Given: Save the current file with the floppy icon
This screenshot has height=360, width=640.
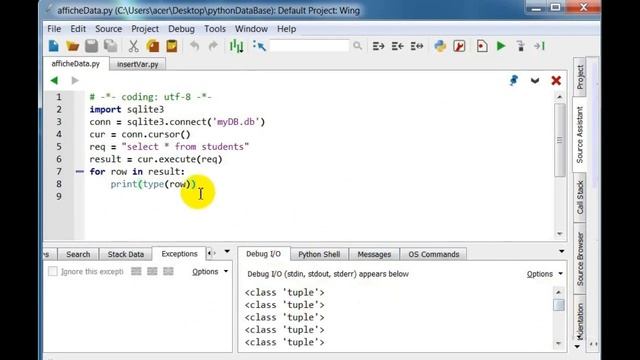Looking at the screenshot, I should (91, 46).
